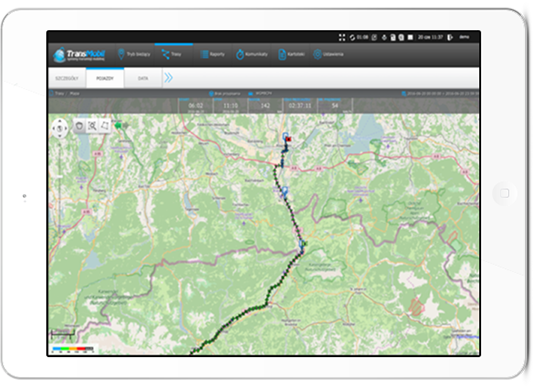The image size is (539, 386).
Task: Switch to the DATA tab
Action: (x=143, y=78)
